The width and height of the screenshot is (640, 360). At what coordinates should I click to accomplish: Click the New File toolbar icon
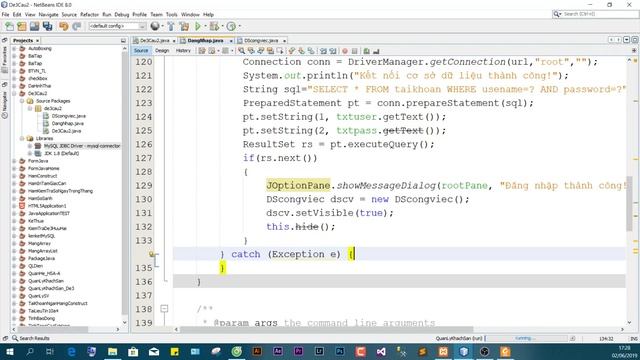[9, 26]
